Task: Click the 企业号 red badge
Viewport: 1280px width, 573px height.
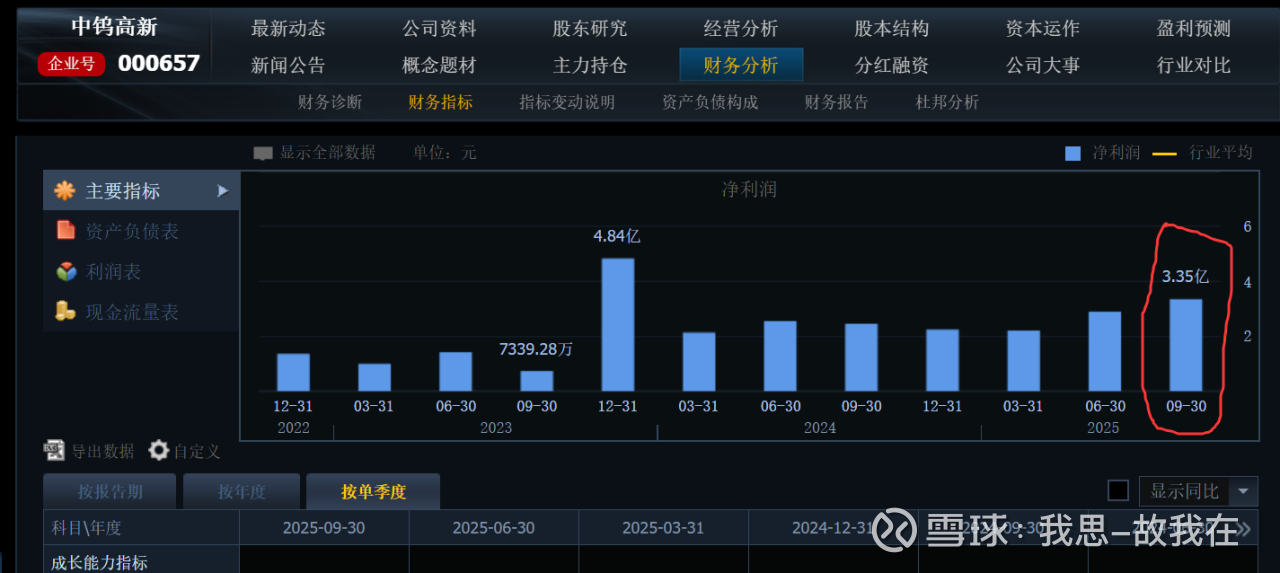Action: point(71,64)
